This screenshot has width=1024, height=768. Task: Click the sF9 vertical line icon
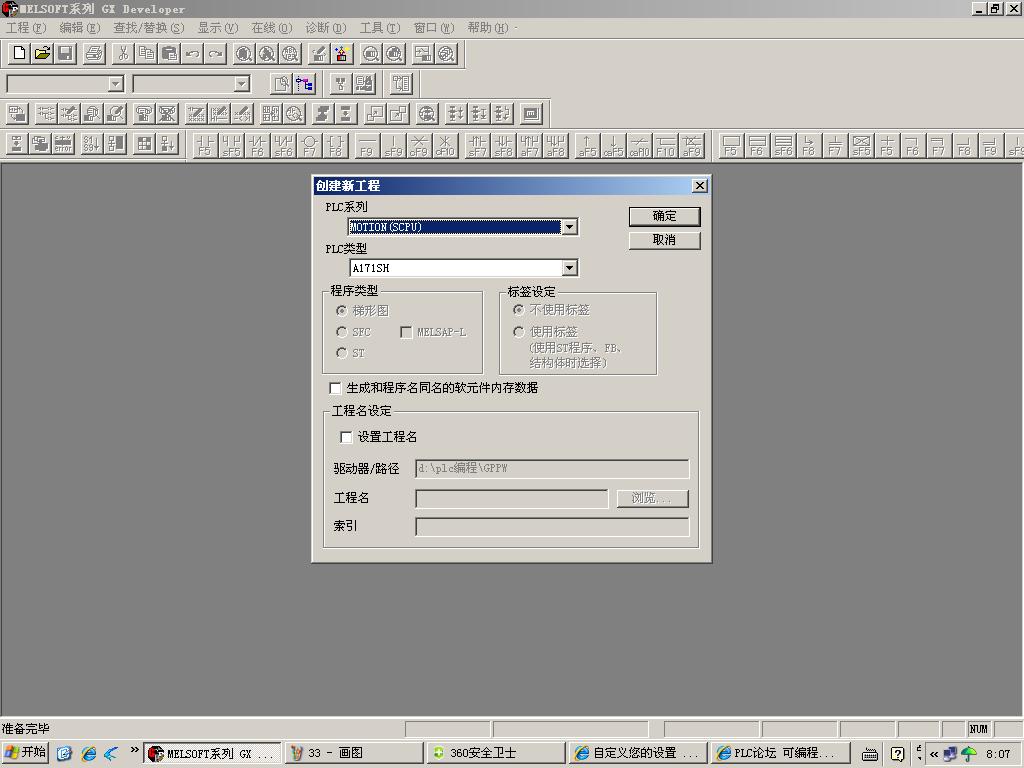(x=392, y=145)
